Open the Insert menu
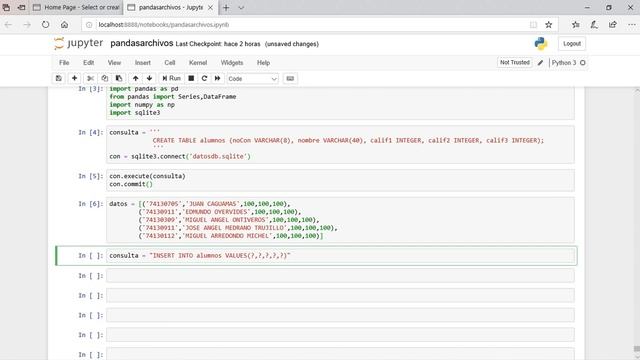The width and height of the screenshot is (640, 360). tap(143, 63)
